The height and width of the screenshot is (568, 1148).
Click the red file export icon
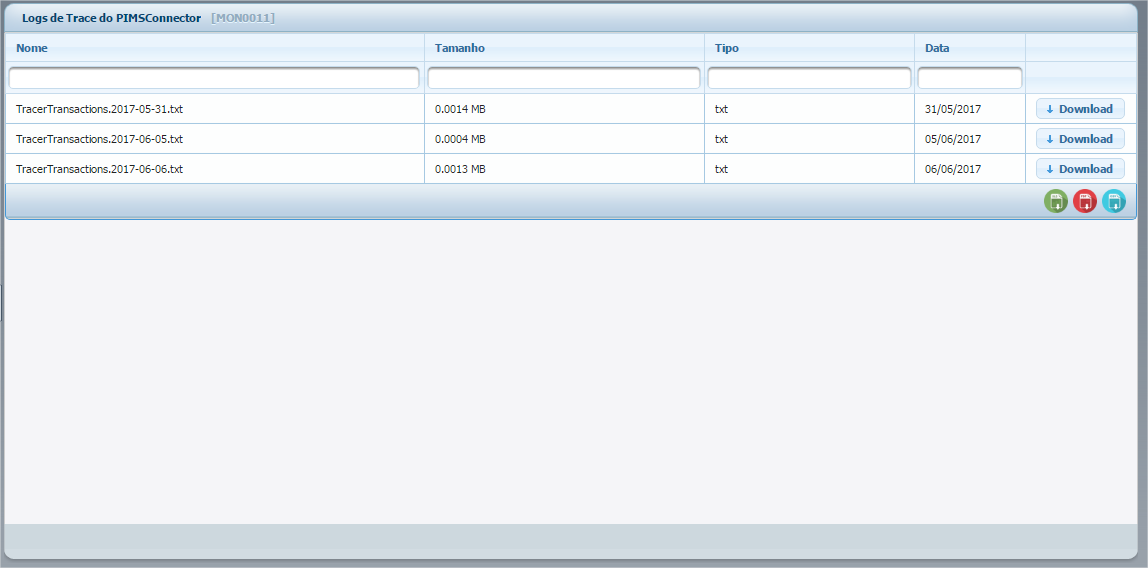pos(1084,201)
